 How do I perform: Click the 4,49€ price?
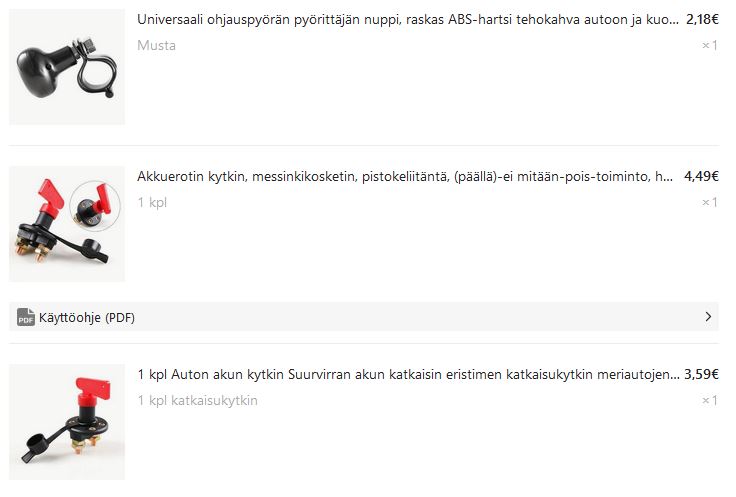point(701,176)
